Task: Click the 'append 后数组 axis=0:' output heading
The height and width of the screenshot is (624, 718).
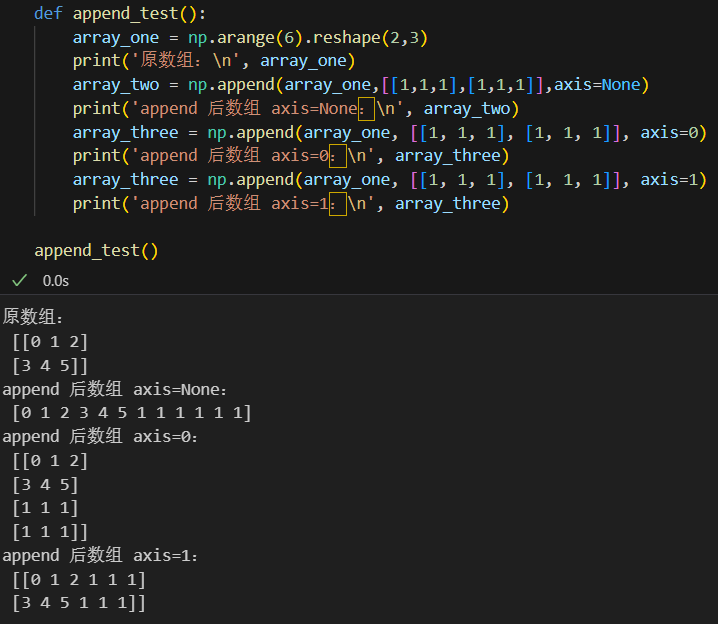Action: coord(100,436)
